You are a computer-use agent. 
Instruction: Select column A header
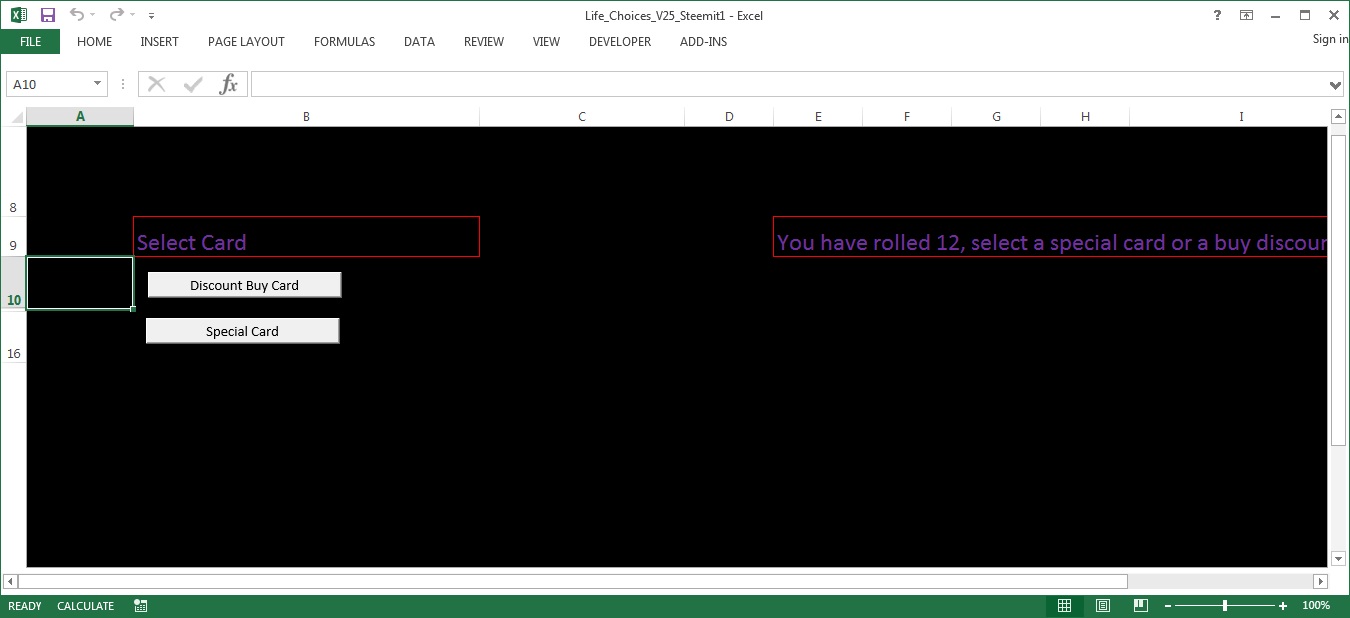[80, 117]
